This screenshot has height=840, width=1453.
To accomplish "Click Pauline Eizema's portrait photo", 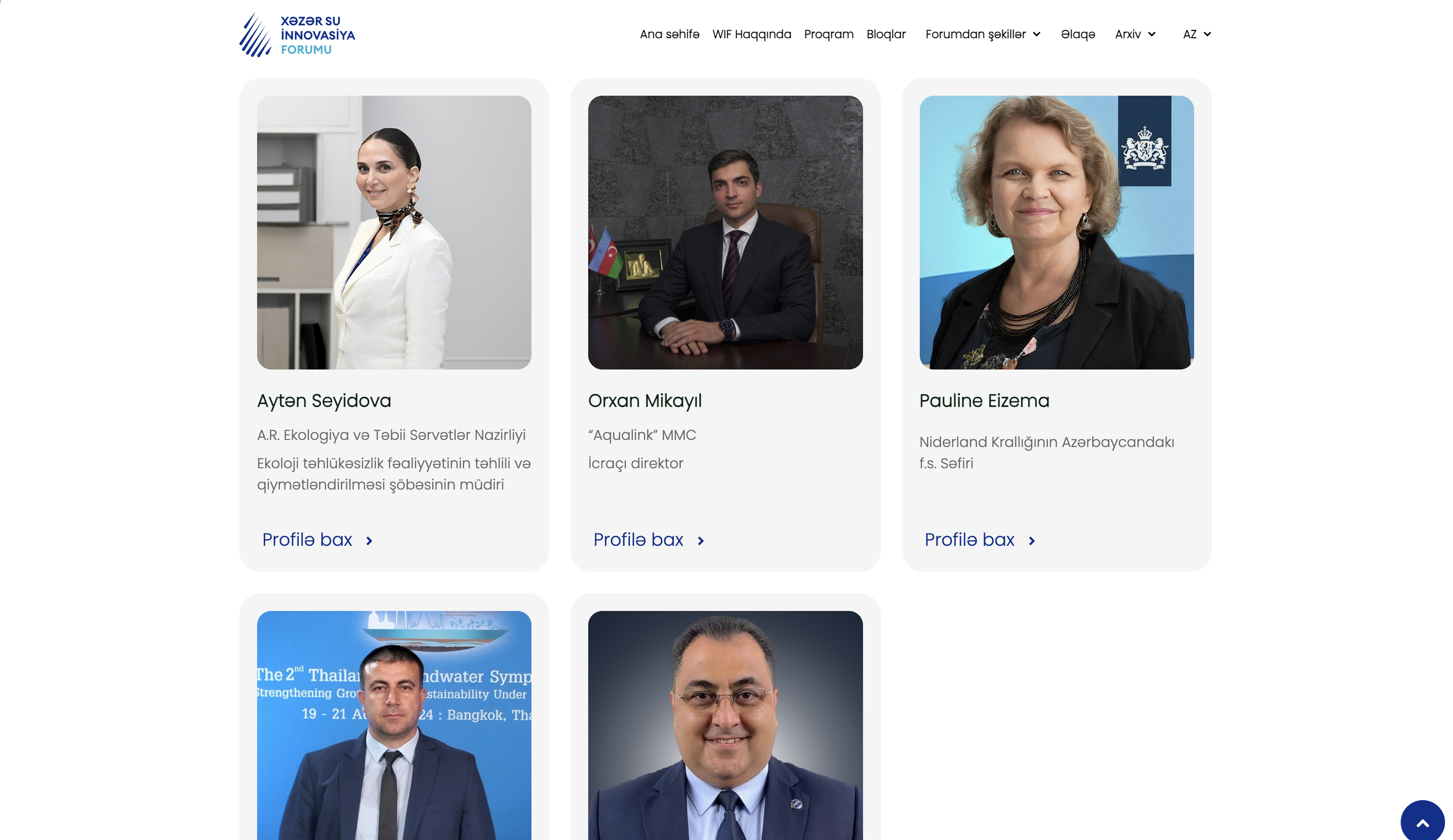I will click(1056, 232).
